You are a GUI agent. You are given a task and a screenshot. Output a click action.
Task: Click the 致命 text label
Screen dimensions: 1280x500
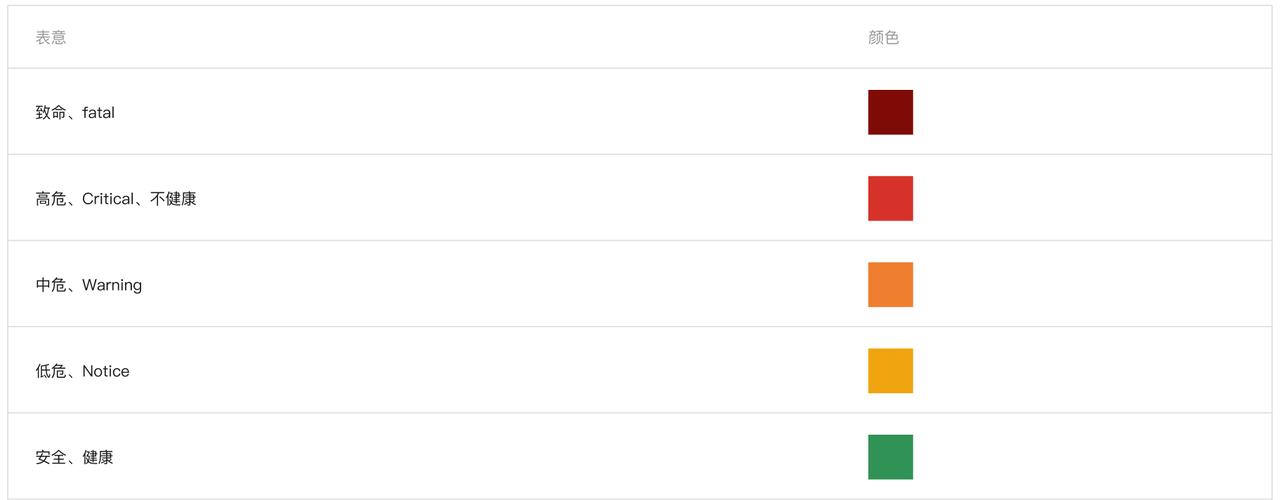coord(51,113)
